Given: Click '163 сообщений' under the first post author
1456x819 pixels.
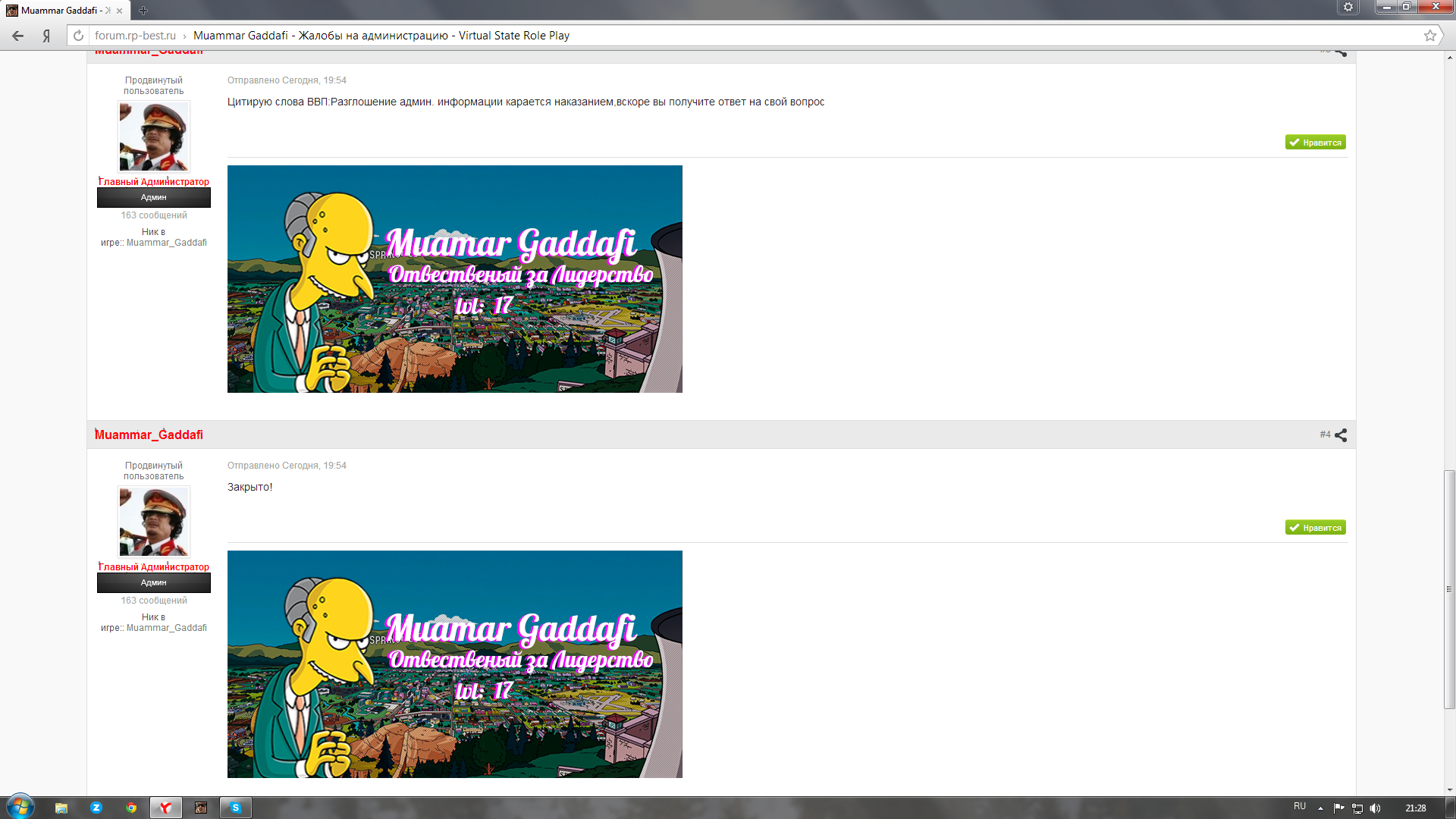Looking at the screenshot, I should (x=154, y=215).
